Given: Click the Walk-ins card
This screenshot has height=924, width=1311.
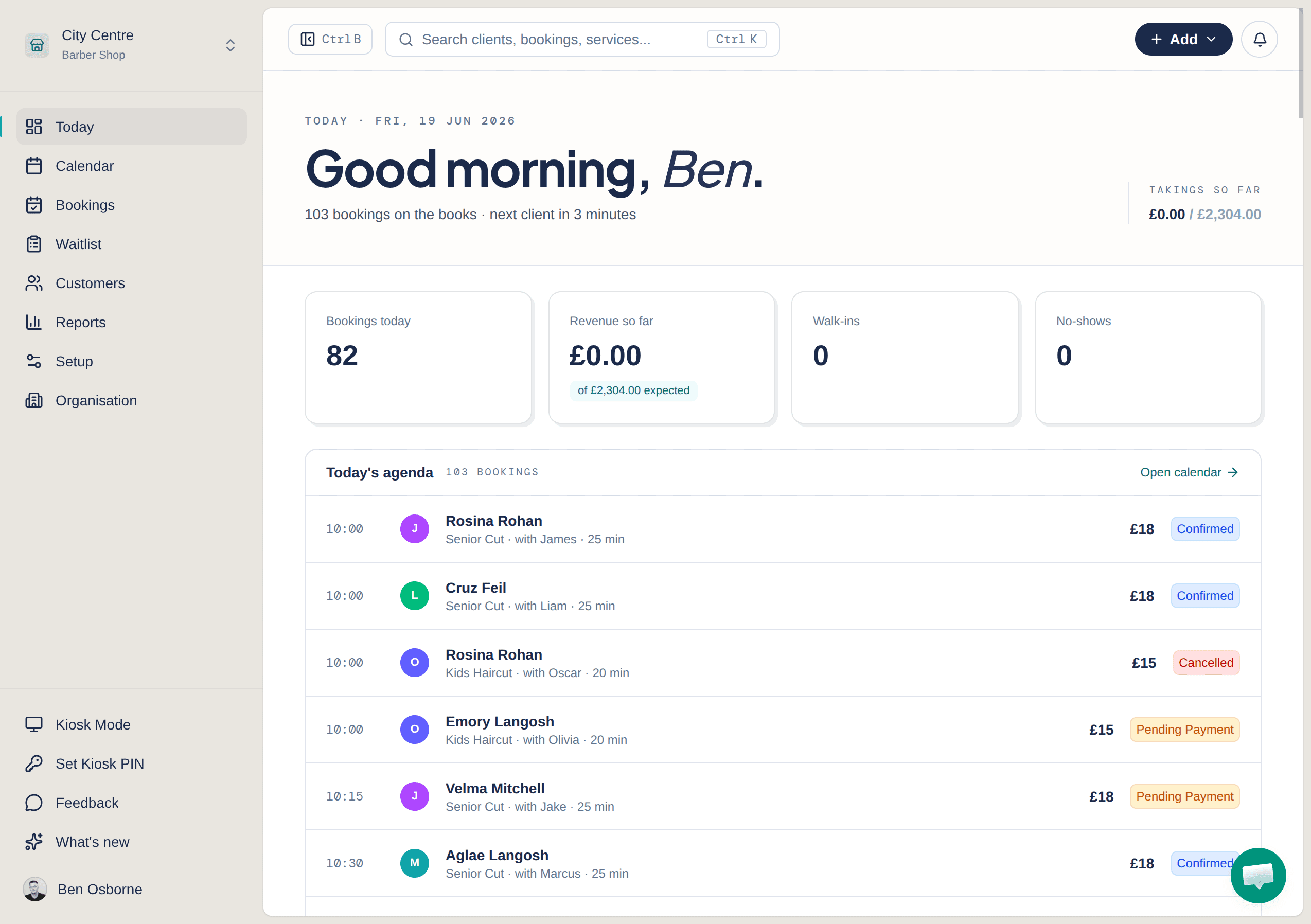Looking at the screenshot, I should click(x=905, y=358).
